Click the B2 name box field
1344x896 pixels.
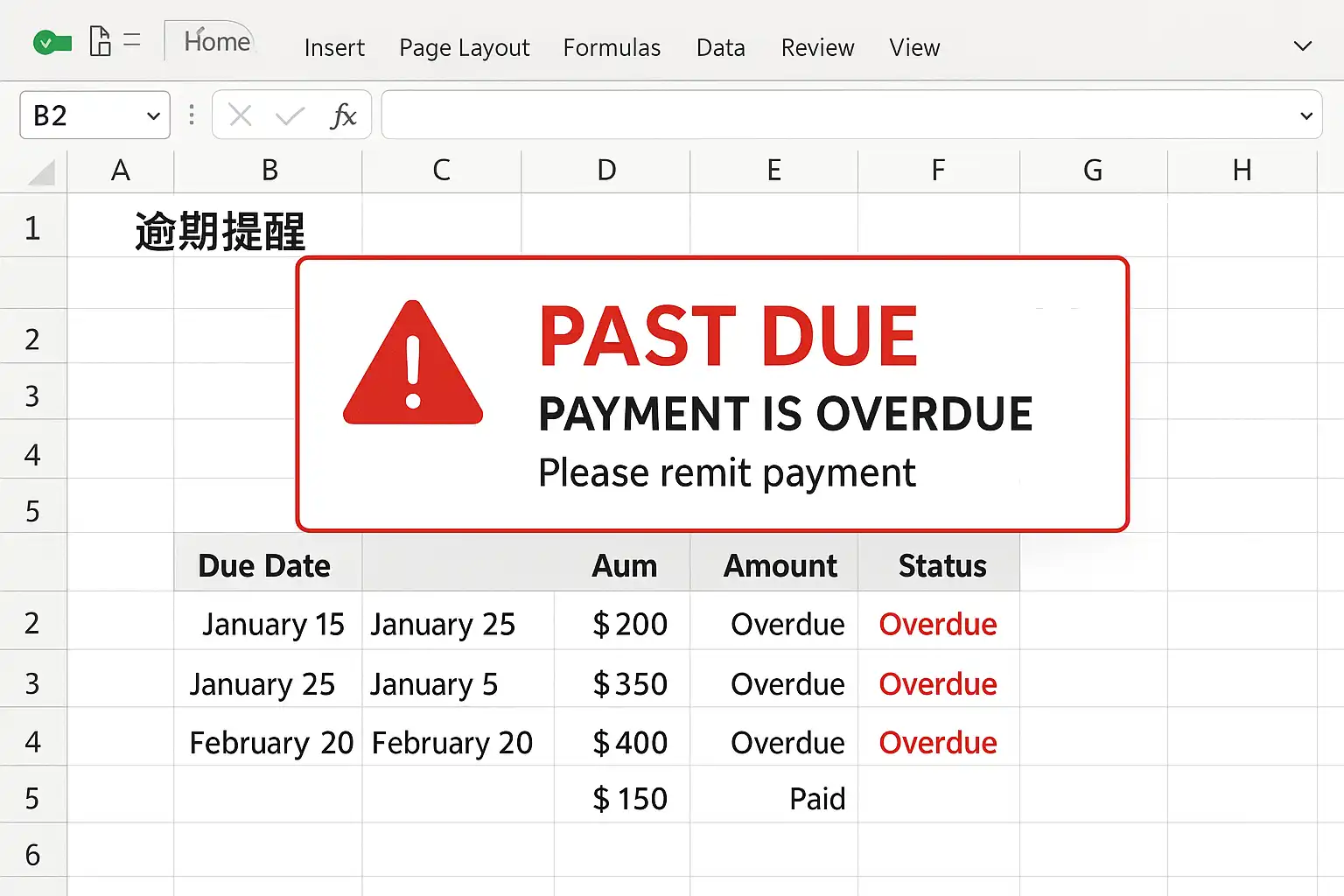(94, 115)
